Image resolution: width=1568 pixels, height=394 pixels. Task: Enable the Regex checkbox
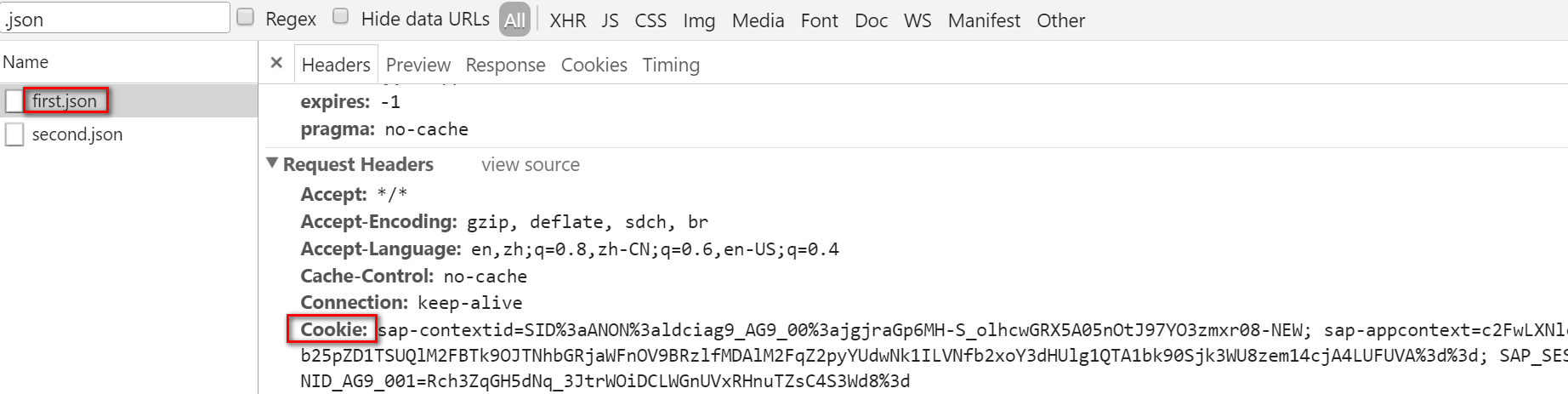click(x=246, y=17)
